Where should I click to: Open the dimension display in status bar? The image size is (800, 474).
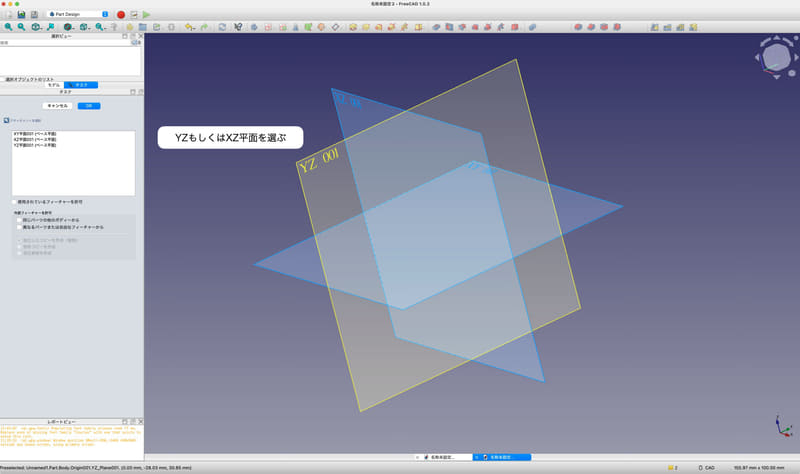(759, 467)
